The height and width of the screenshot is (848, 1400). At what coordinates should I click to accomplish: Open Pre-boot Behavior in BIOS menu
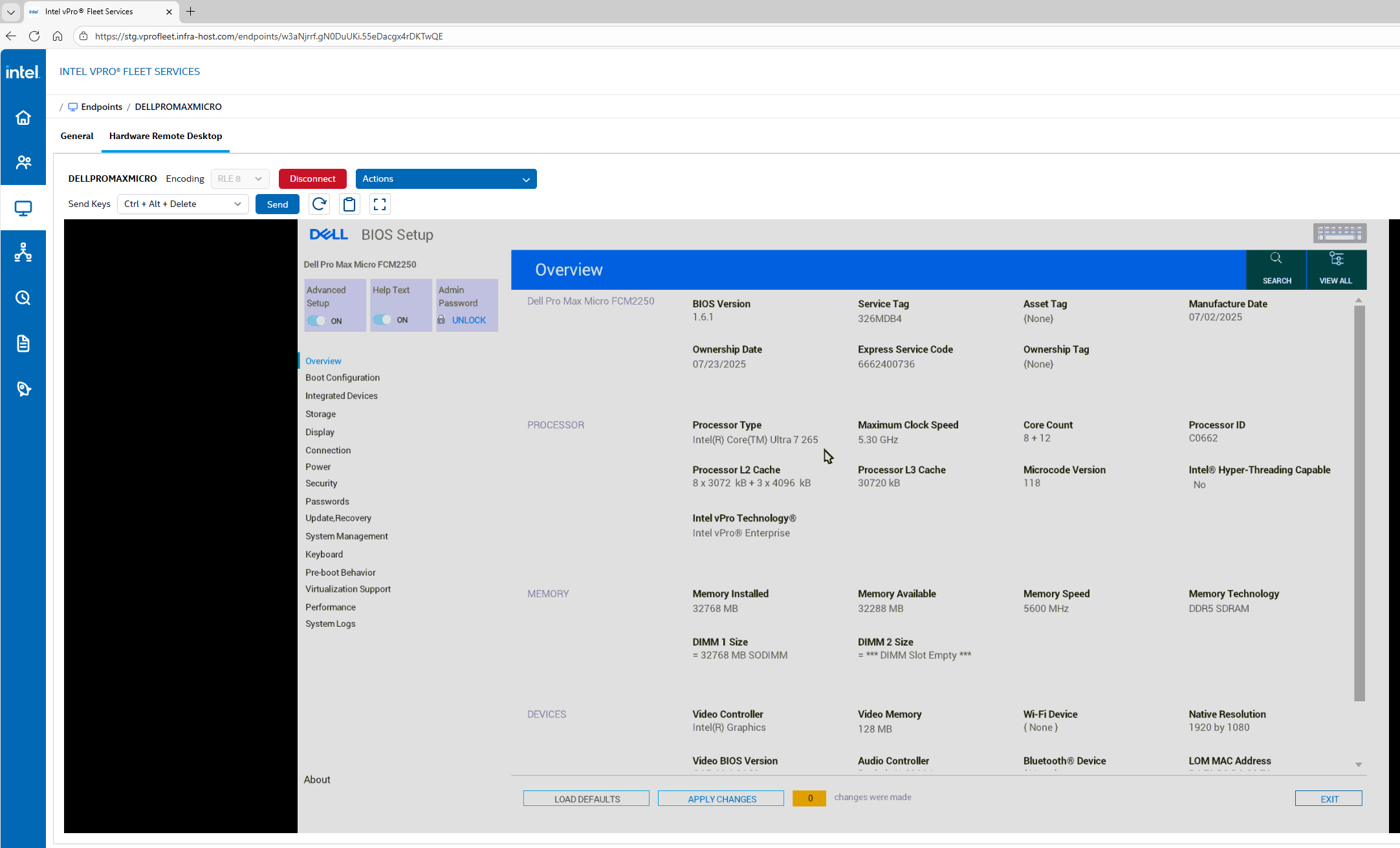340,572
